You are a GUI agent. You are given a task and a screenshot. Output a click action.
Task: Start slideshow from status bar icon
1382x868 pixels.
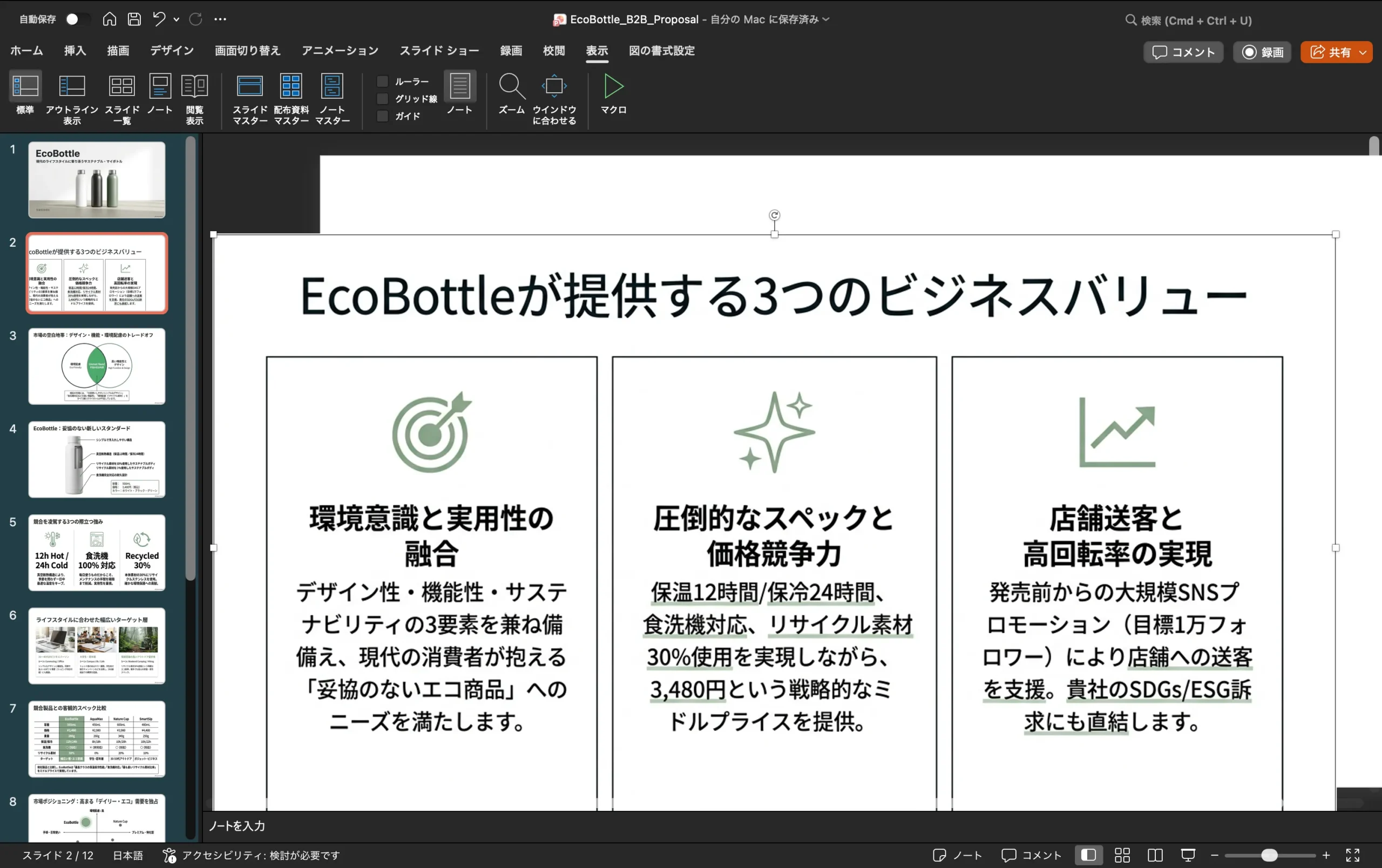pos(1188,855)
